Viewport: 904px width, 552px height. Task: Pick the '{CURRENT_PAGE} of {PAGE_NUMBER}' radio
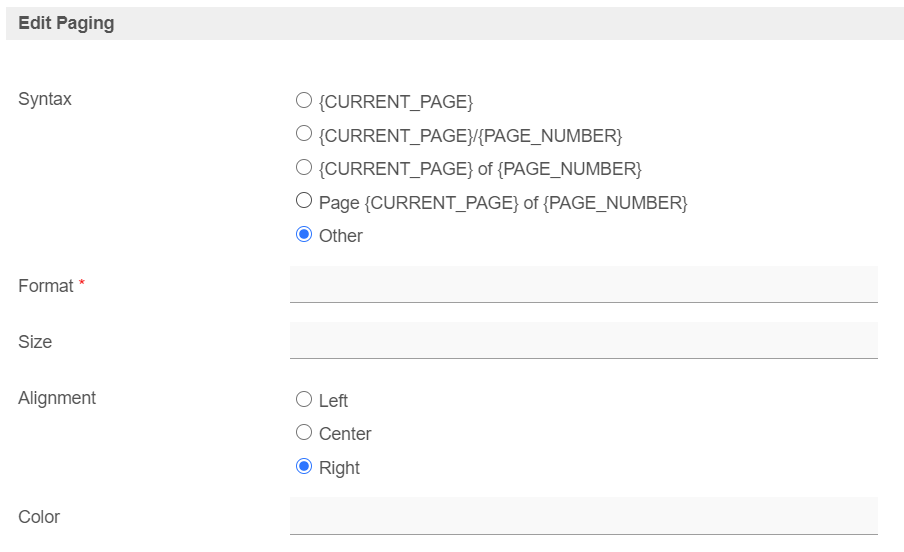point(304,168)
